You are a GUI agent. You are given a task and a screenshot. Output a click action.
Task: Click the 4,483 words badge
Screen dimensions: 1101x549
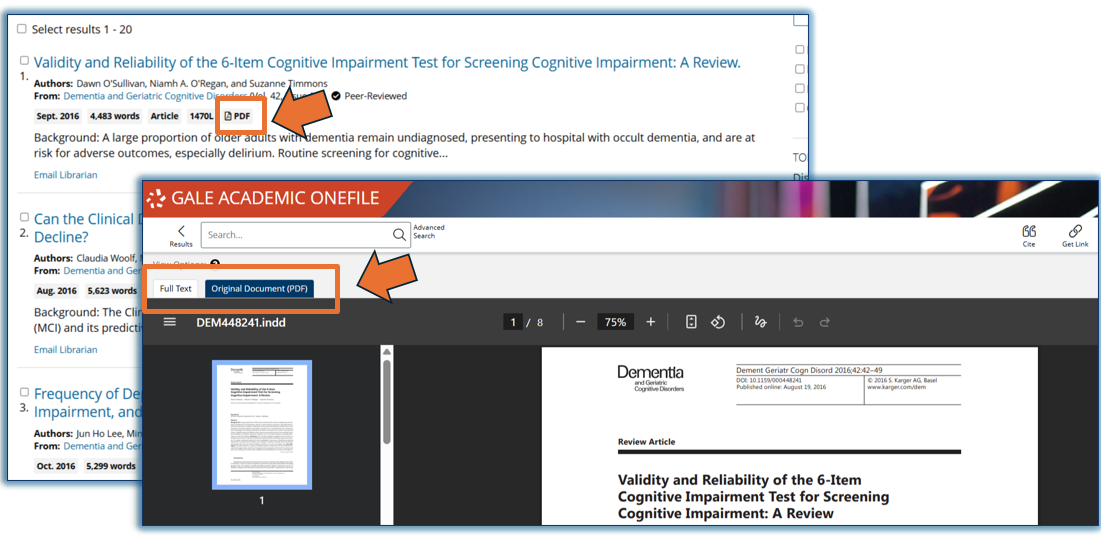point(116,116)
